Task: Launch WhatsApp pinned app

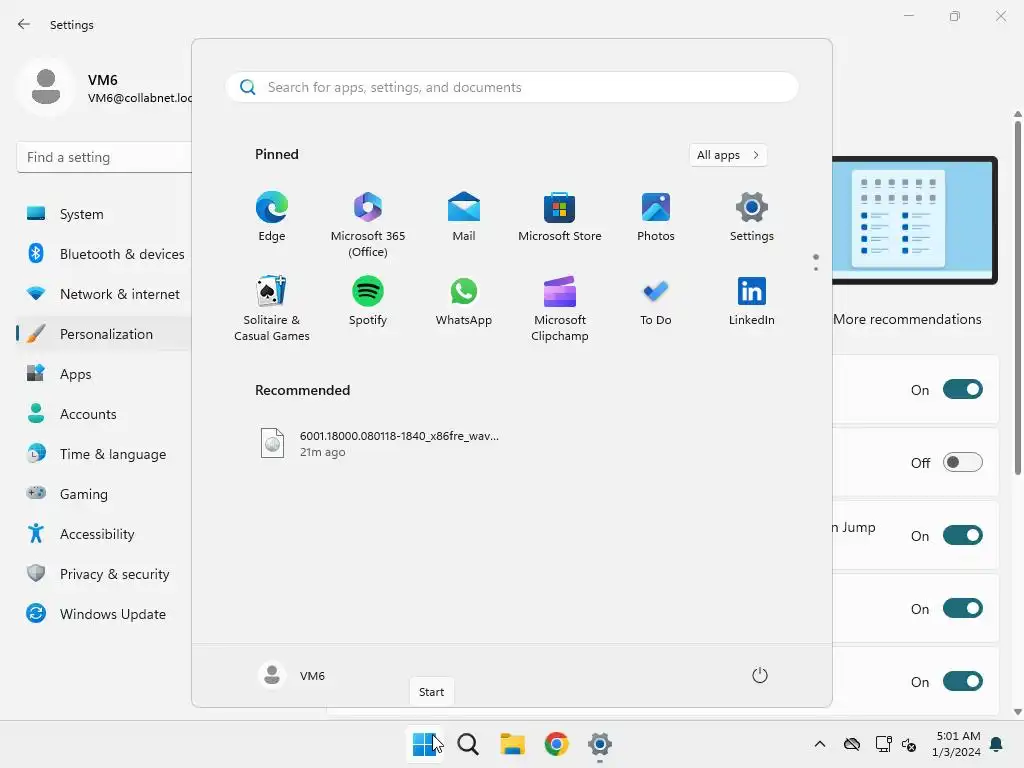Action: pos(464,301)
